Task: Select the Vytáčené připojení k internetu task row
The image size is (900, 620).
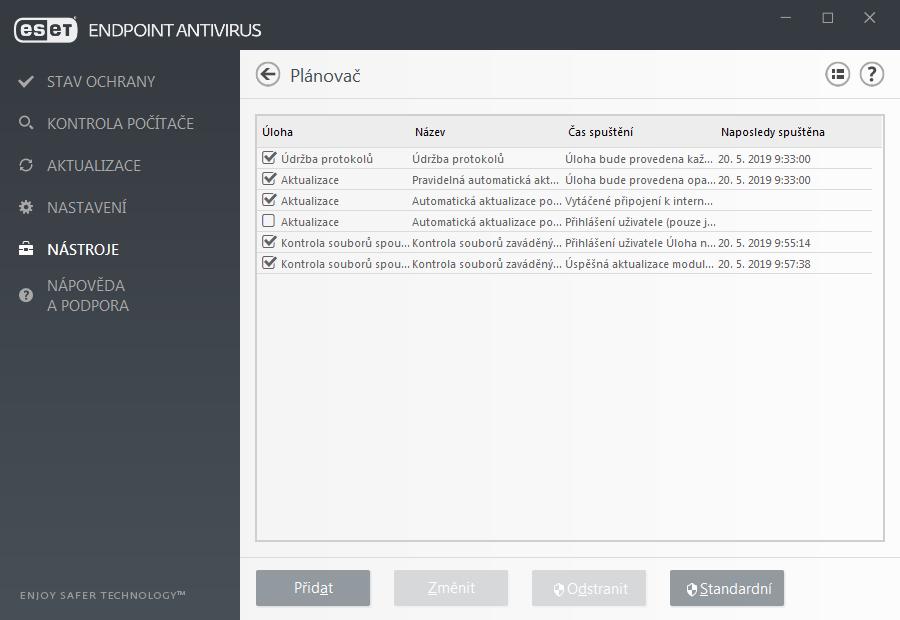Action: (x=564, y=201)
